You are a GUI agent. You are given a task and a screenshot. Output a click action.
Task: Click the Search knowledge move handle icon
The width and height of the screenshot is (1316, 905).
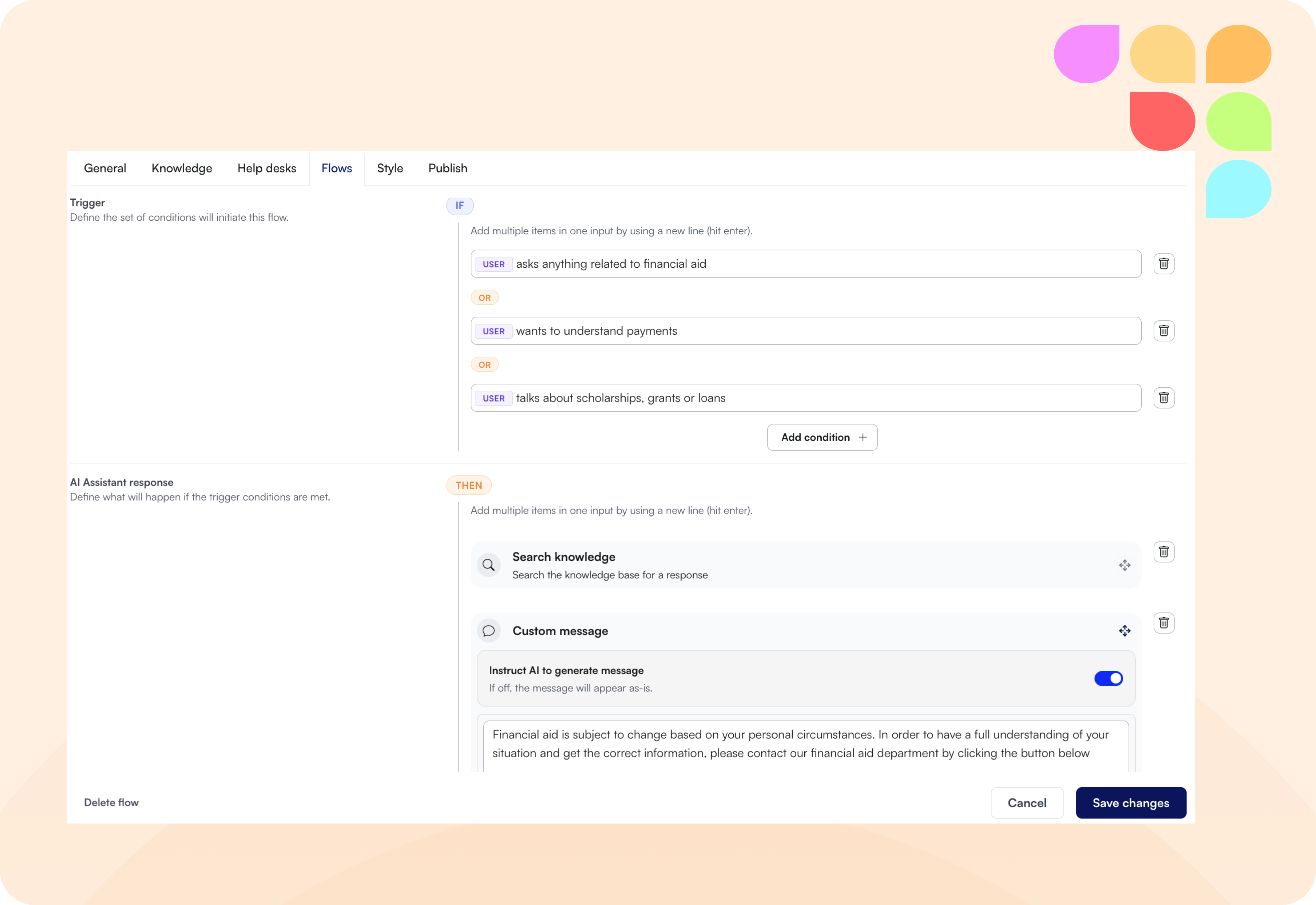coord(1124,565)
